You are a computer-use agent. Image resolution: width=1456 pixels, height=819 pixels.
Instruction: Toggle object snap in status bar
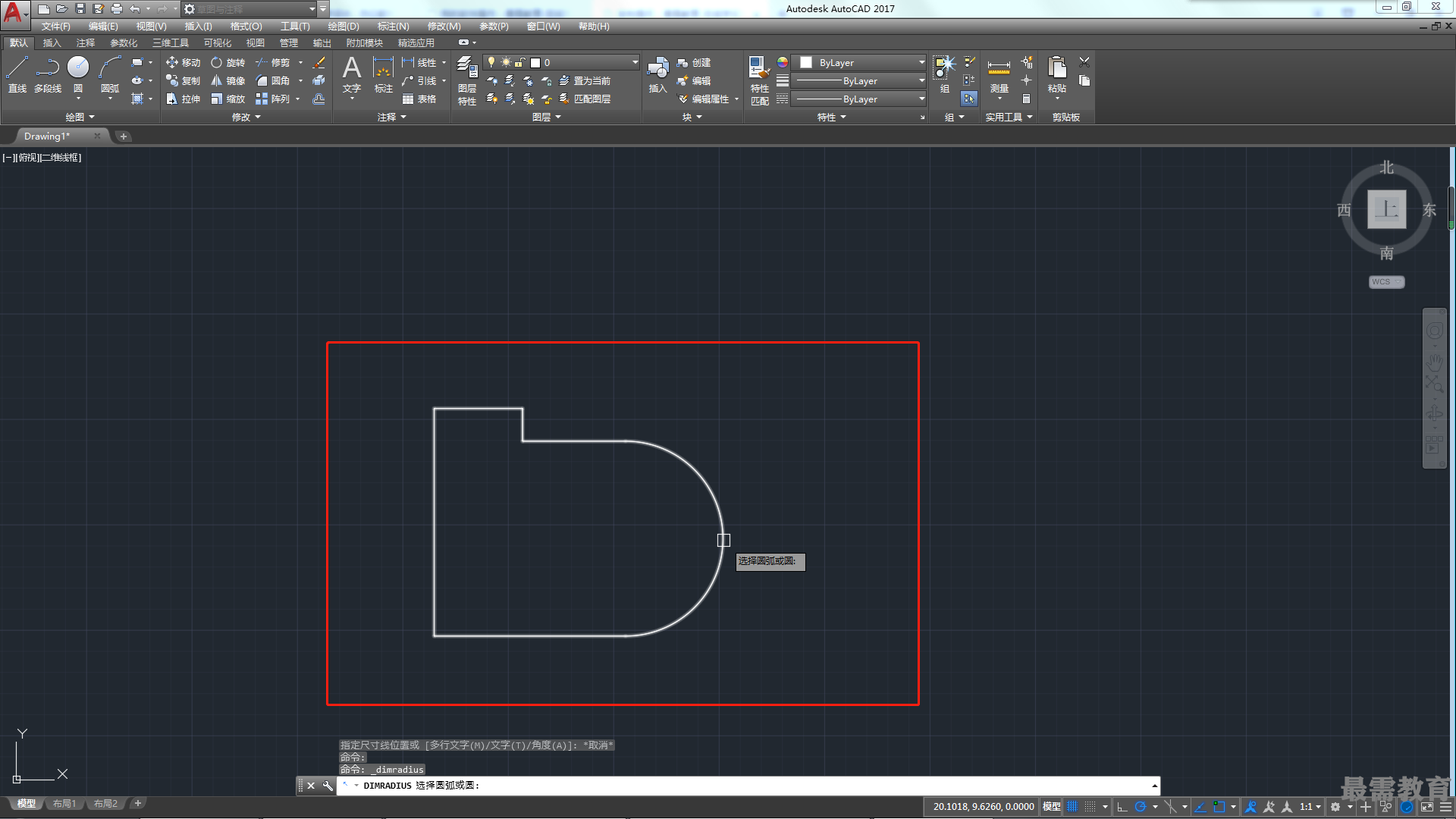point(1219,807)
